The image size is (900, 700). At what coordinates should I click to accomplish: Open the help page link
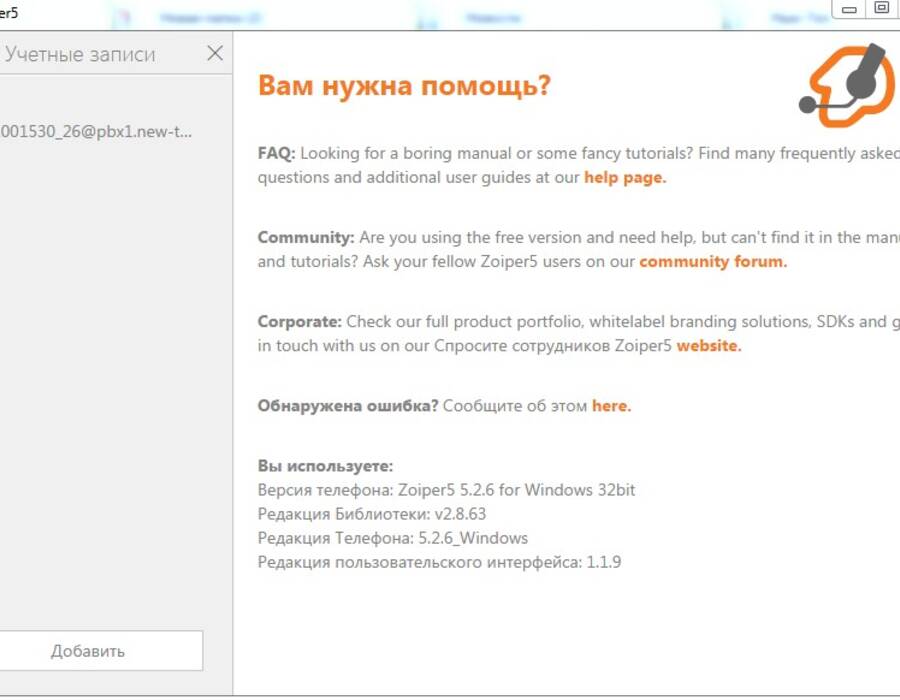tap(625, 177)
